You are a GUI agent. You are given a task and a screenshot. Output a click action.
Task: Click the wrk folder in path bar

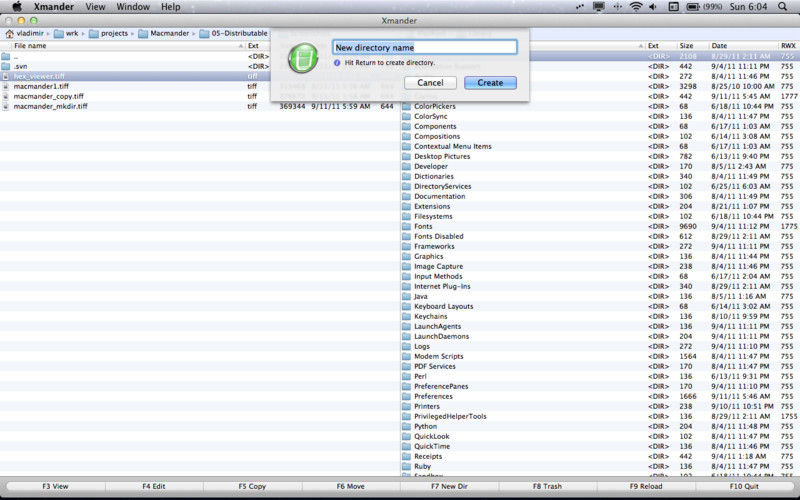(66, 33)
